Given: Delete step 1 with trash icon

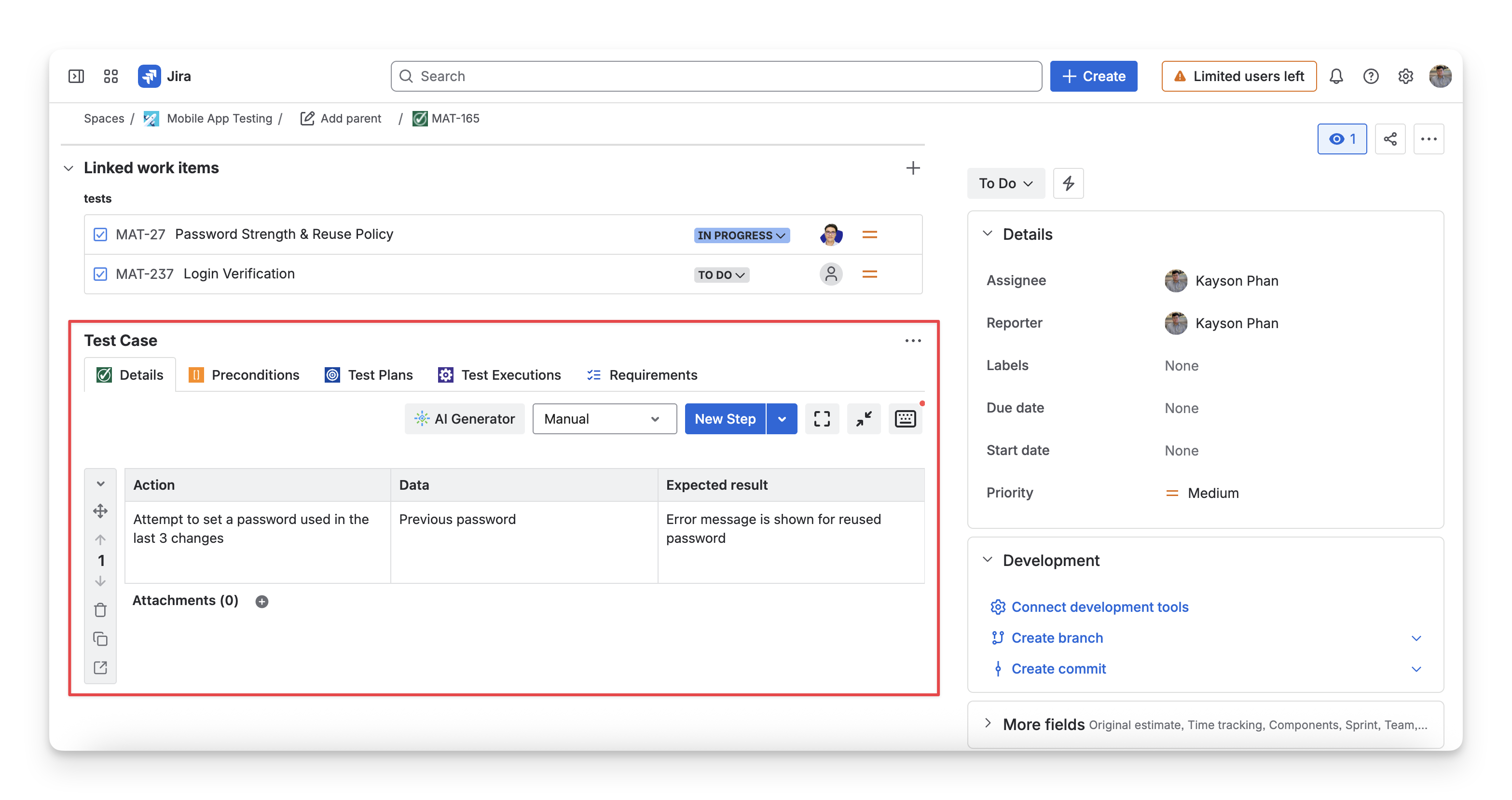Looking at the screenshot, I should tap(100, 610).
